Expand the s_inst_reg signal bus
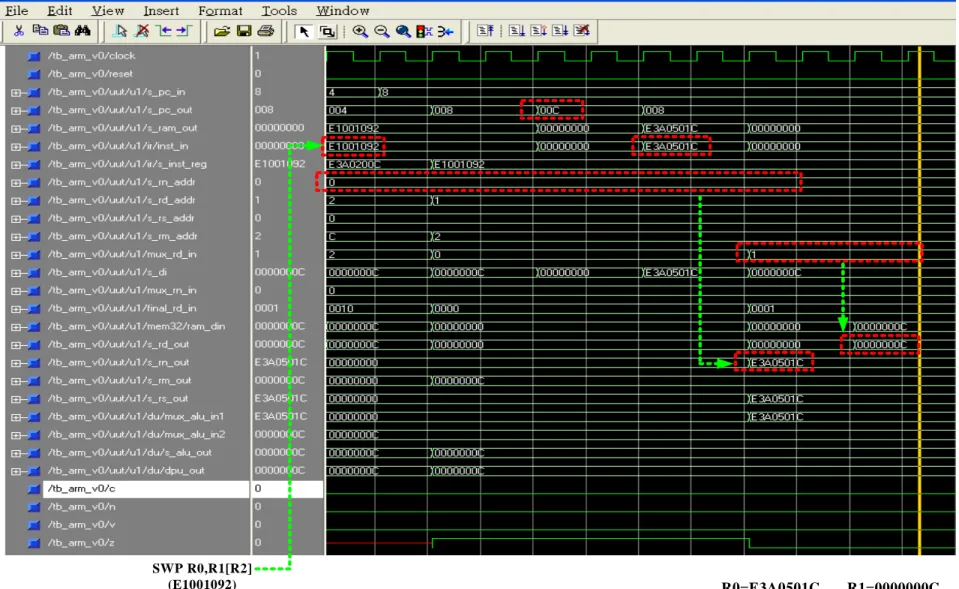The image size is (959, 589). tap(15, 165)
